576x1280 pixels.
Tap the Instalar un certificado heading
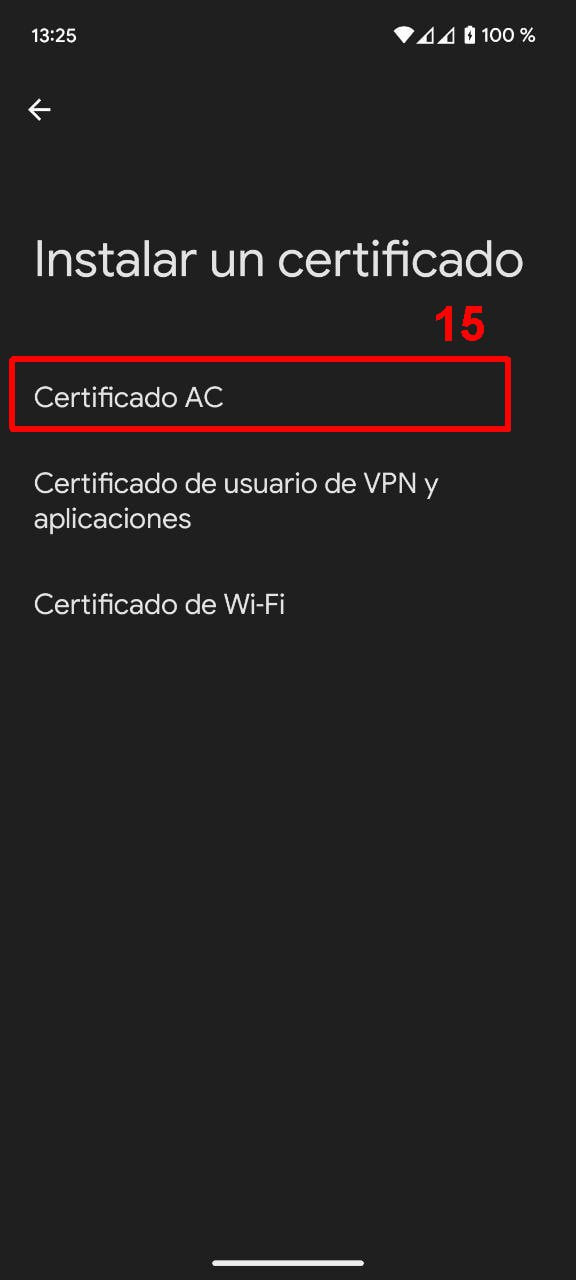279,260
